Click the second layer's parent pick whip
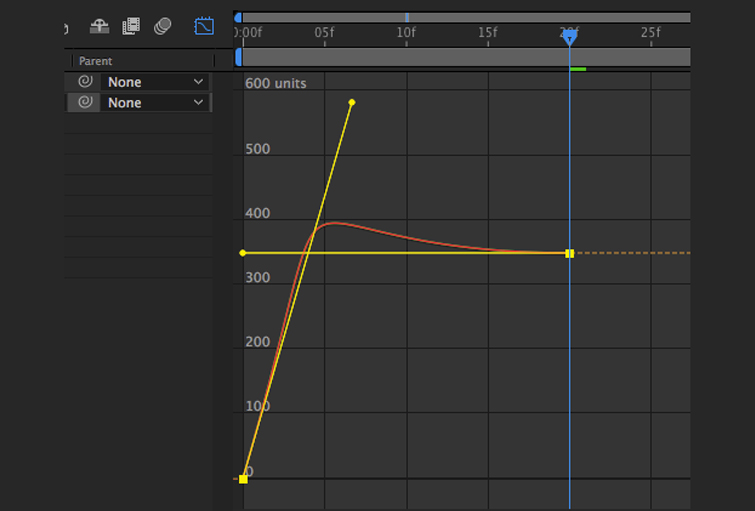This screenshot has height=511, width=755. 85,103
